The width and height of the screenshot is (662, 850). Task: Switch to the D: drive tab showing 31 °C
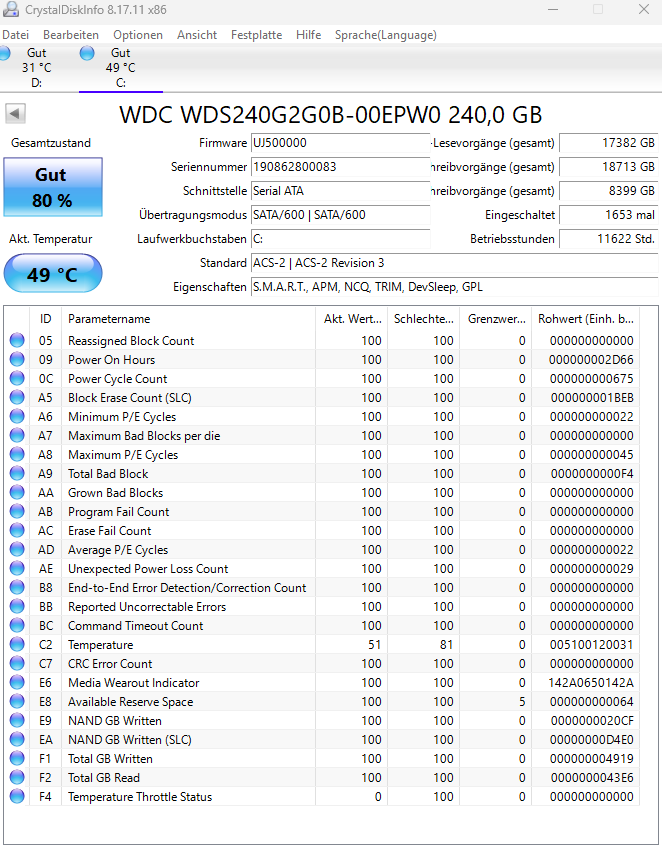click(37, 68)
